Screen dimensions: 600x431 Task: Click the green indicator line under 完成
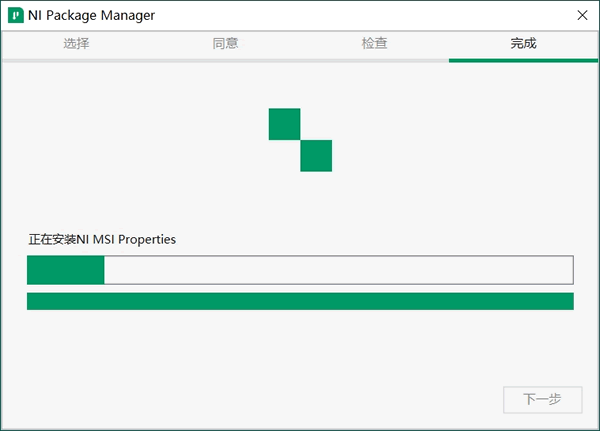point(523,60)
